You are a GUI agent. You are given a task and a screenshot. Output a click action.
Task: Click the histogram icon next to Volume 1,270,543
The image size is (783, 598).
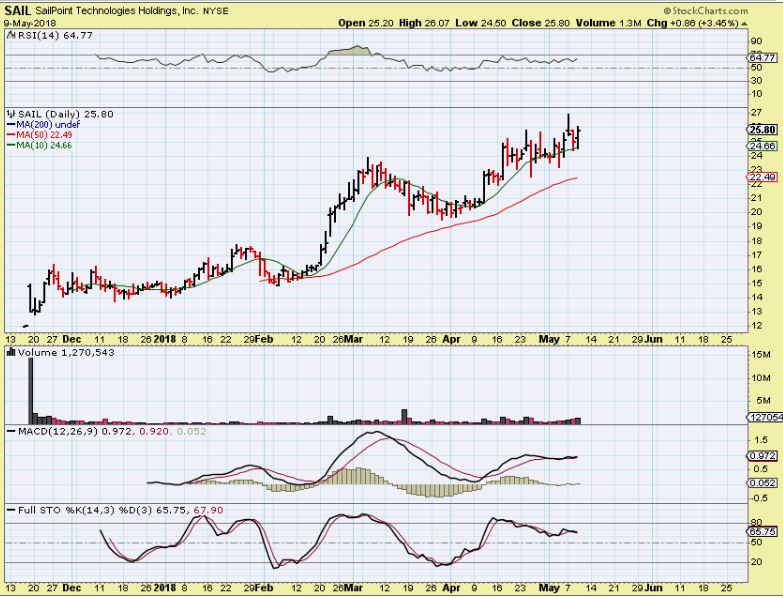tap(11, 352)
